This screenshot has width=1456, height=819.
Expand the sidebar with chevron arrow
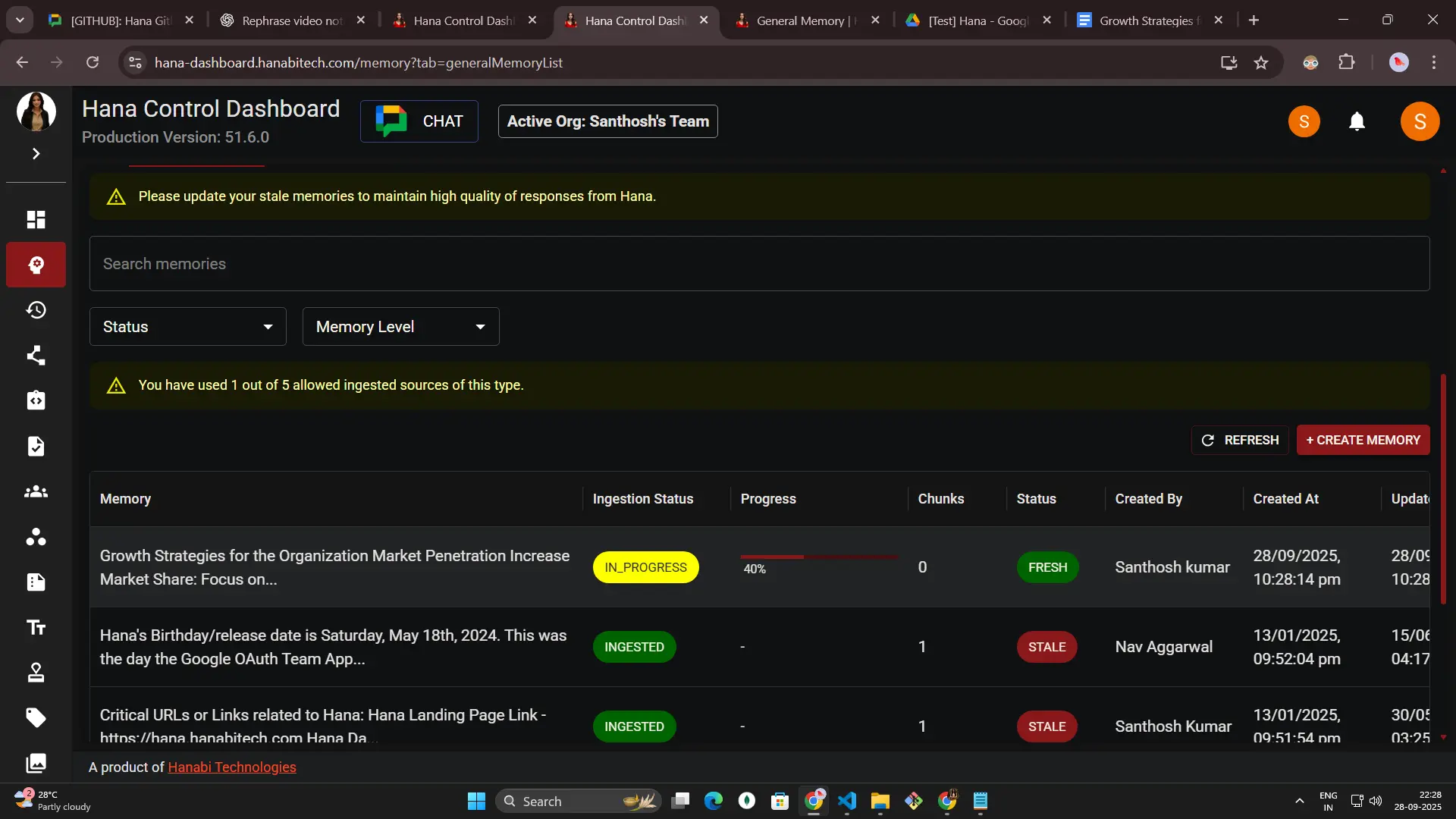coord(36,154)
